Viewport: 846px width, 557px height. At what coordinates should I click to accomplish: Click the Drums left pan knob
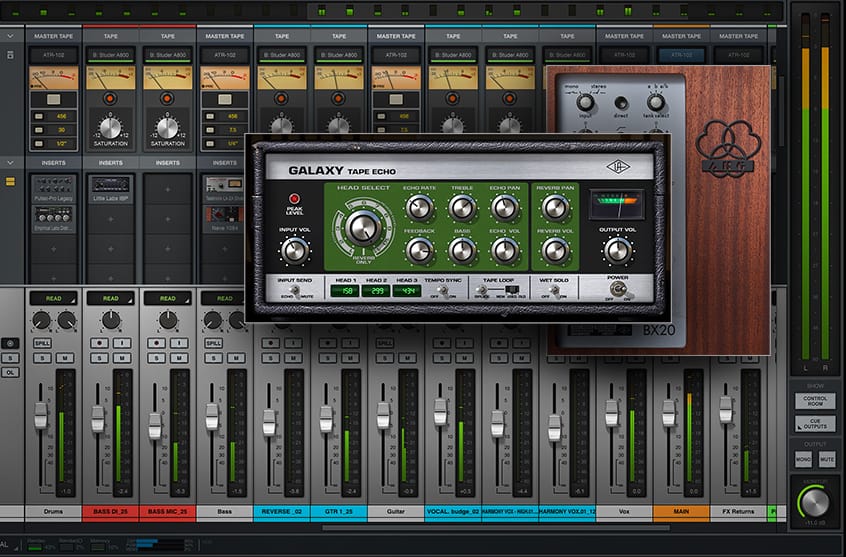pos(42,321)
